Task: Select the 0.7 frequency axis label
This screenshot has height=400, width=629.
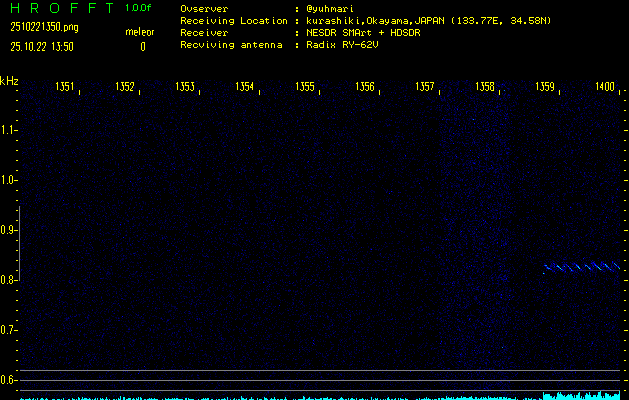Action: [7, 330]
